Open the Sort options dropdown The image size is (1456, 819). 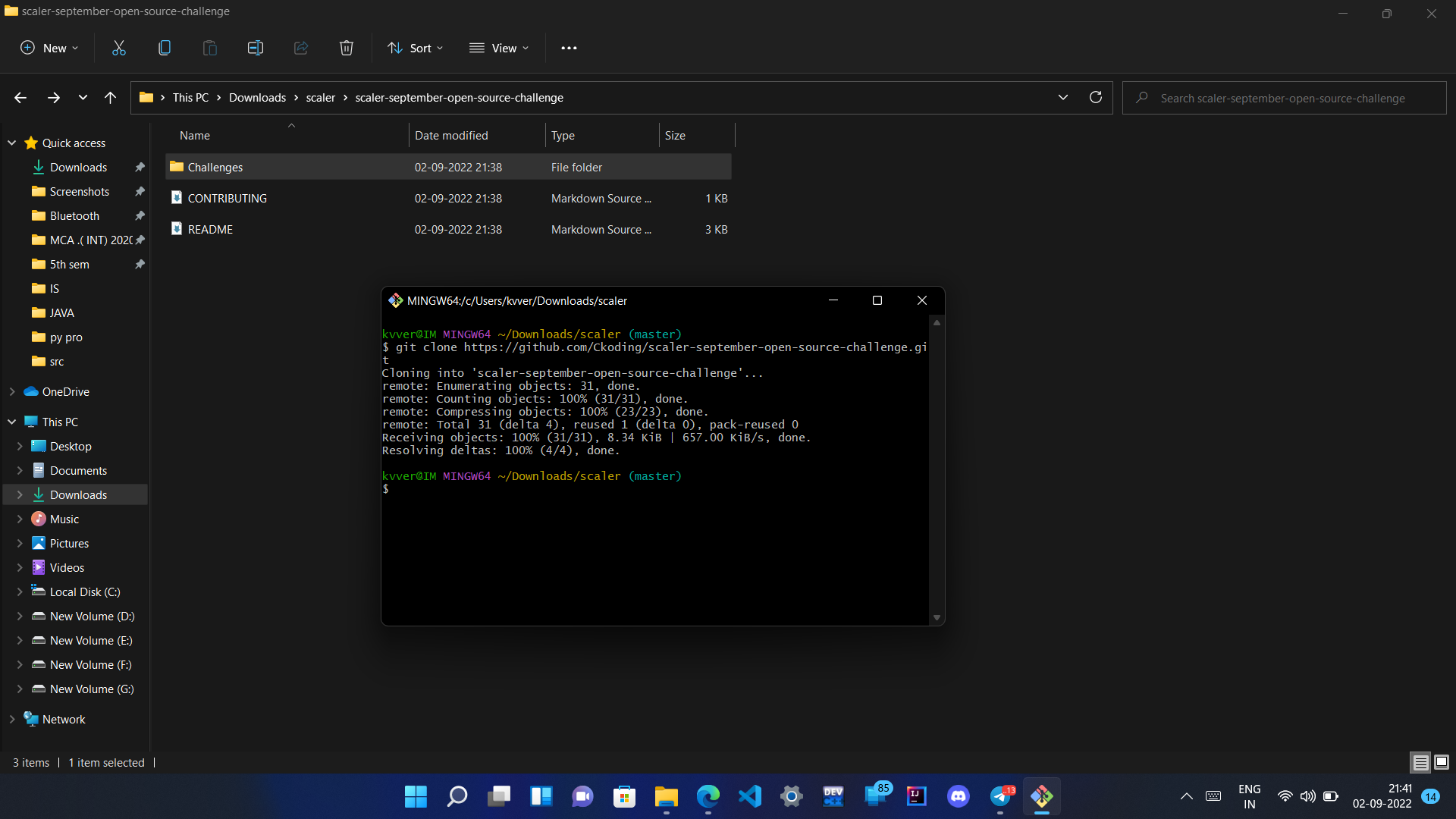pos(414,47)
